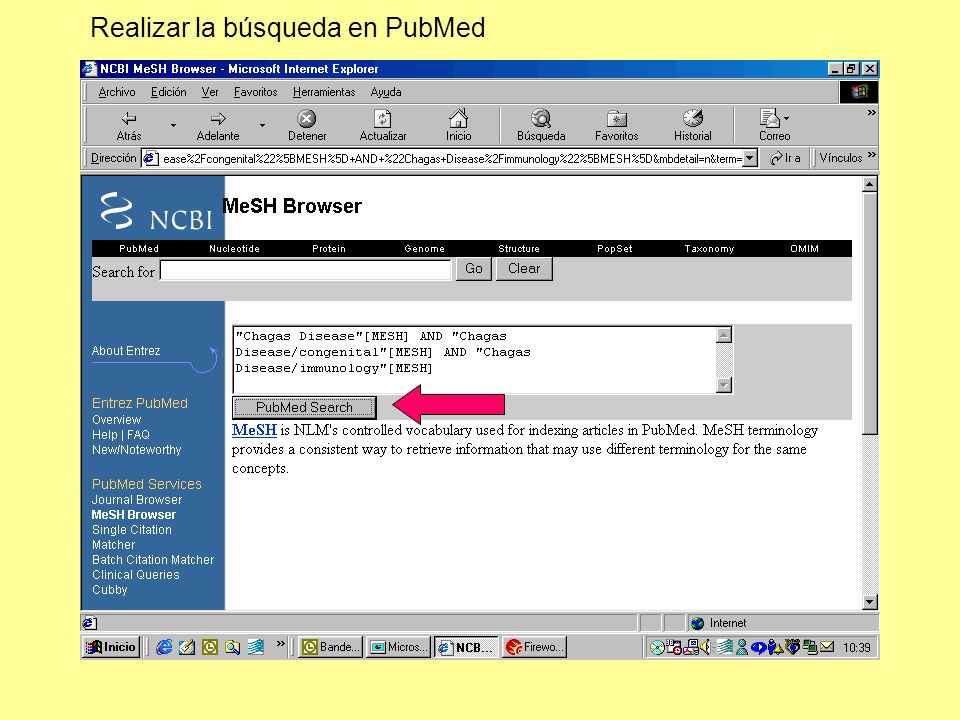The height and width of the screenshot is (720, 960).
Task: Switch to the Micros... taskbar window
Action: (x=398, y=647)
